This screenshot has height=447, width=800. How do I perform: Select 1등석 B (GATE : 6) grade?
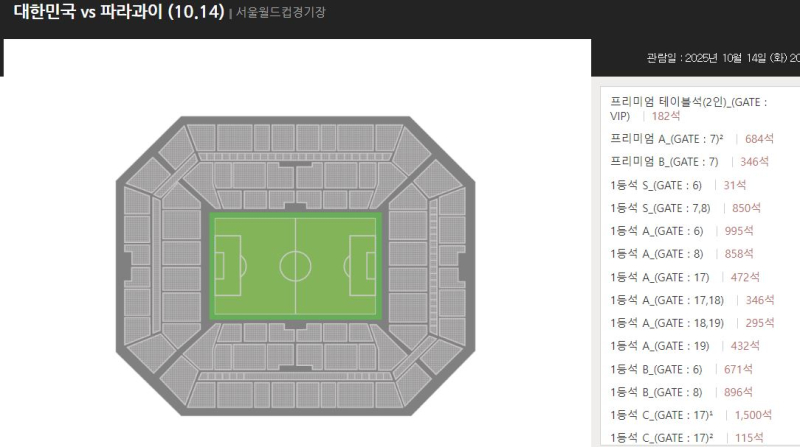click(656, 369)
